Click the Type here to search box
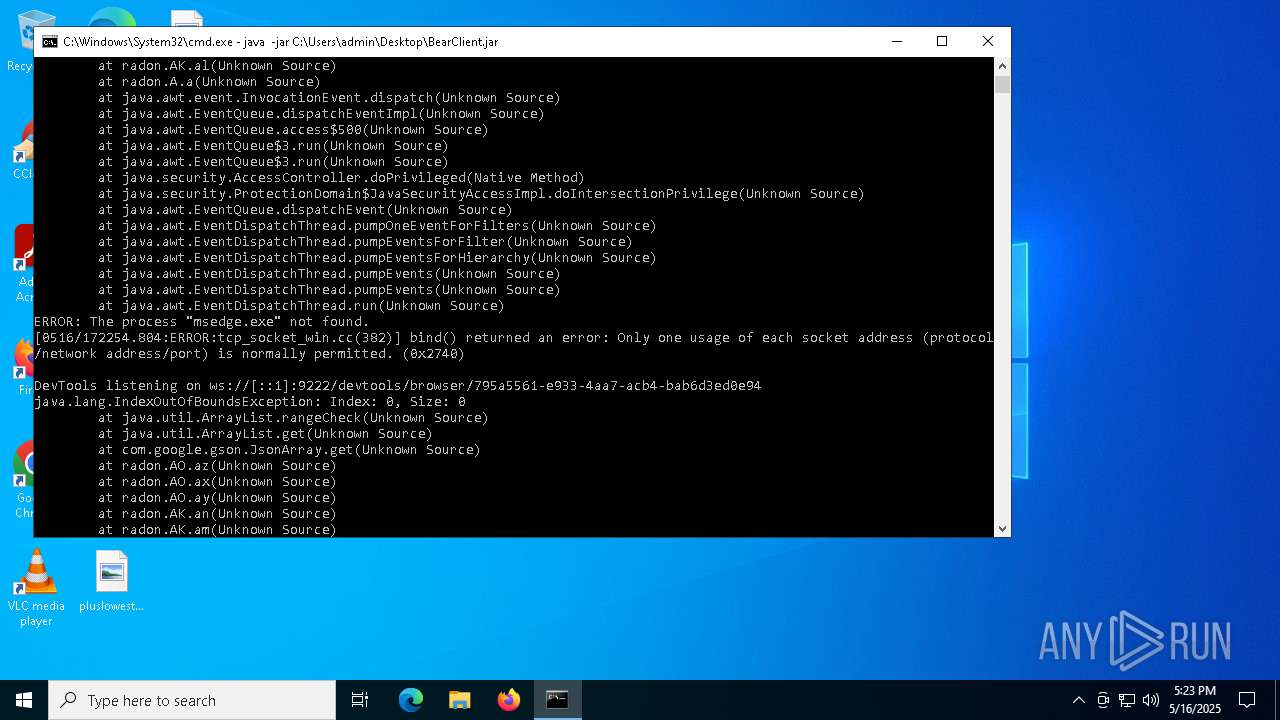The image size is (1280, 720). [192, 700]
